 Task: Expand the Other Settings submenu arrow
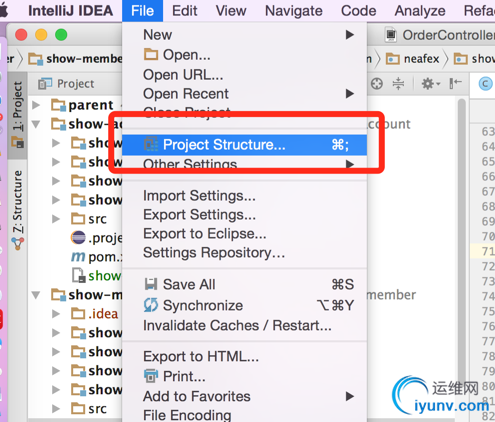pos(349,164)
